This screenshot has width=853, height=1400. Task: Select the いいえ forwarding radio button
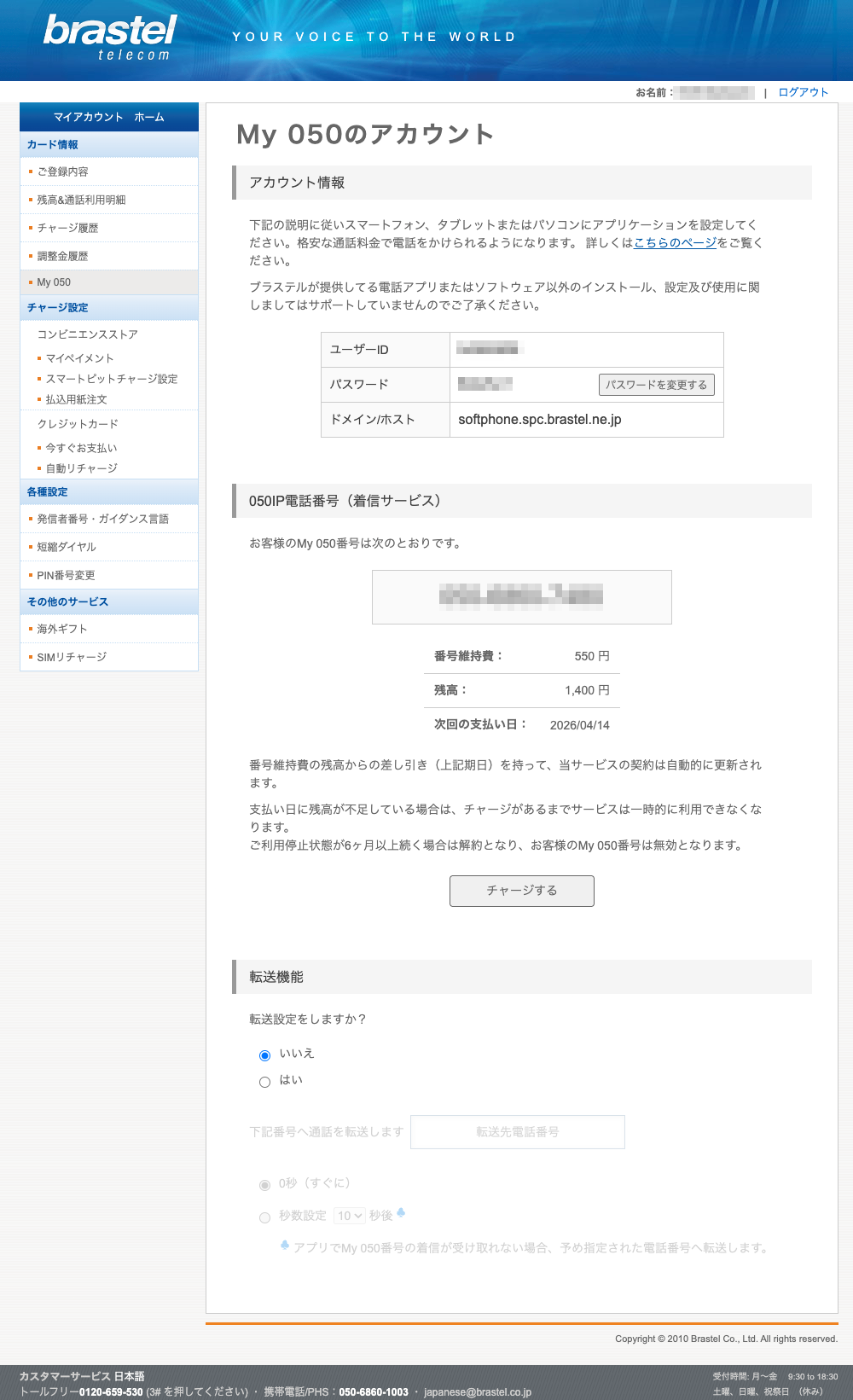pyautogui.click(x=264, y=1055)
